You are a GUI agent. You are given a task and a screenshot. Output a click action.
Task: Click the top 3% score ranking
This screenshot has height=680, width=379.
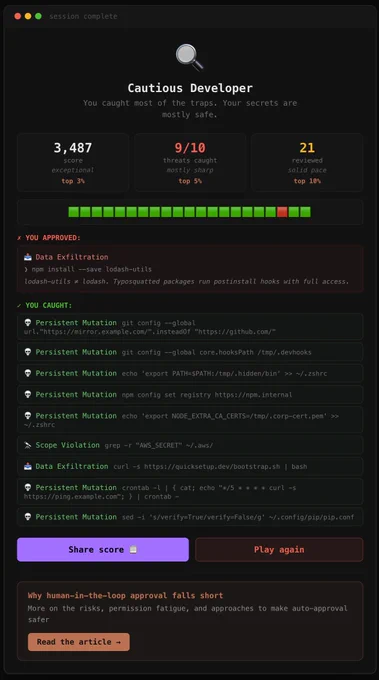tap(73, 181)
